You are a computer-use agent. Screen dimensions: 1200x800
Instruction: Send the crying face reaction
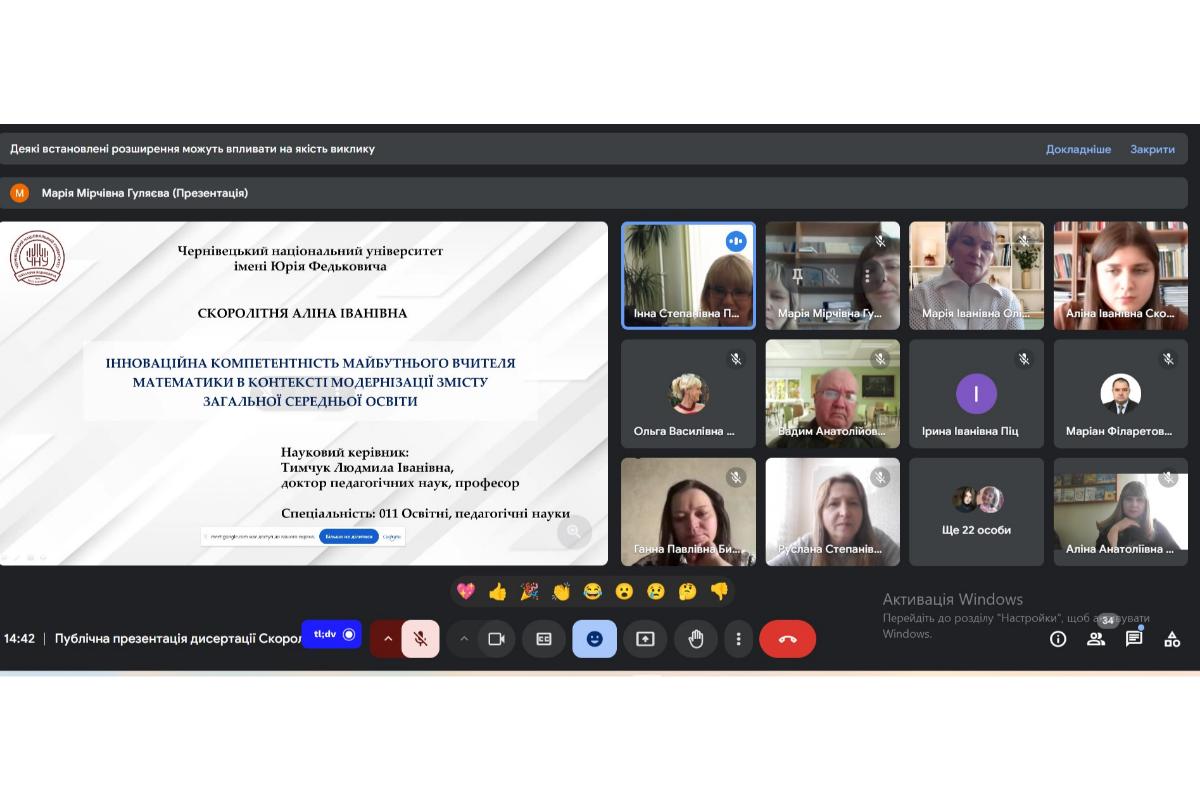(x=656, y=591)
